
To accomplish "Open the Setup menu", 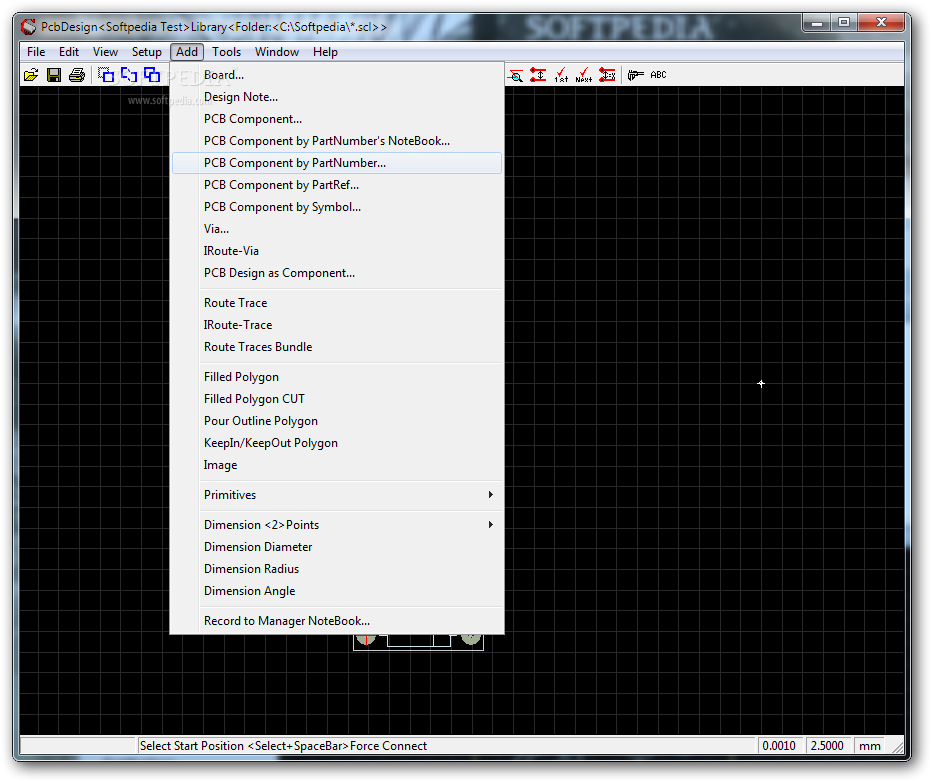I will point(146,52).
